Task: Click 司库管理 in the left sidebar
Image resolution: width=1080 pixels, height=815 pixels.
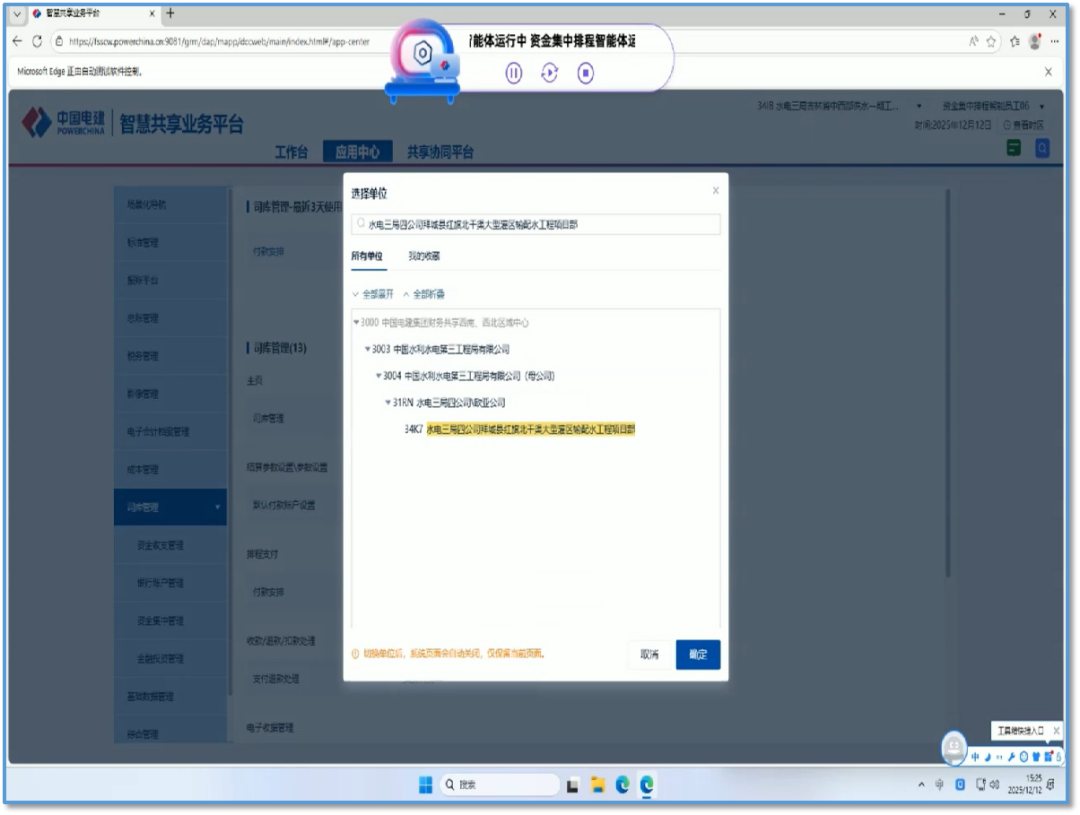Action: tap(170, 507)
